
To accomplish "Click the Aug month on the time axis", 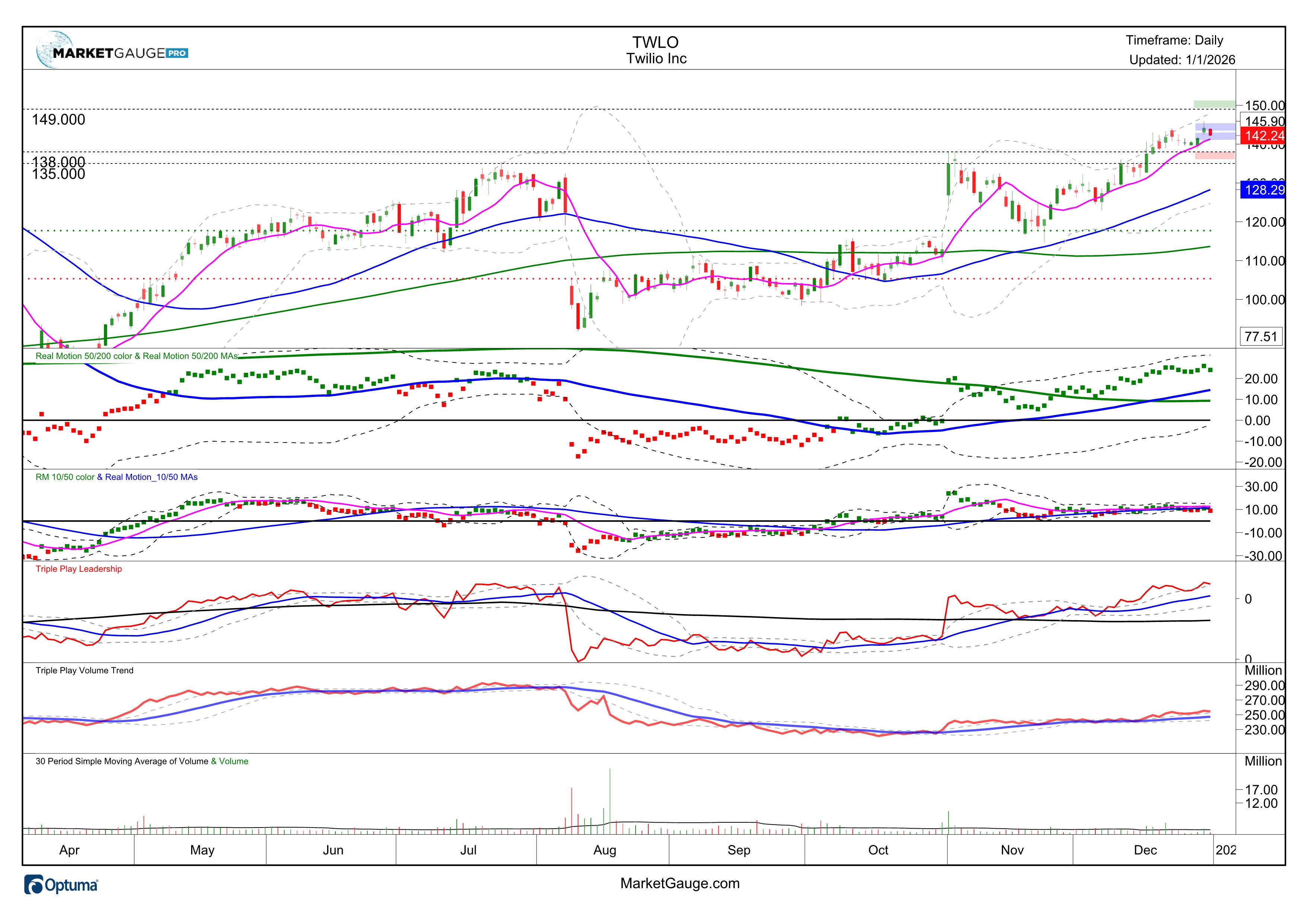I will [x=605, y=850].
